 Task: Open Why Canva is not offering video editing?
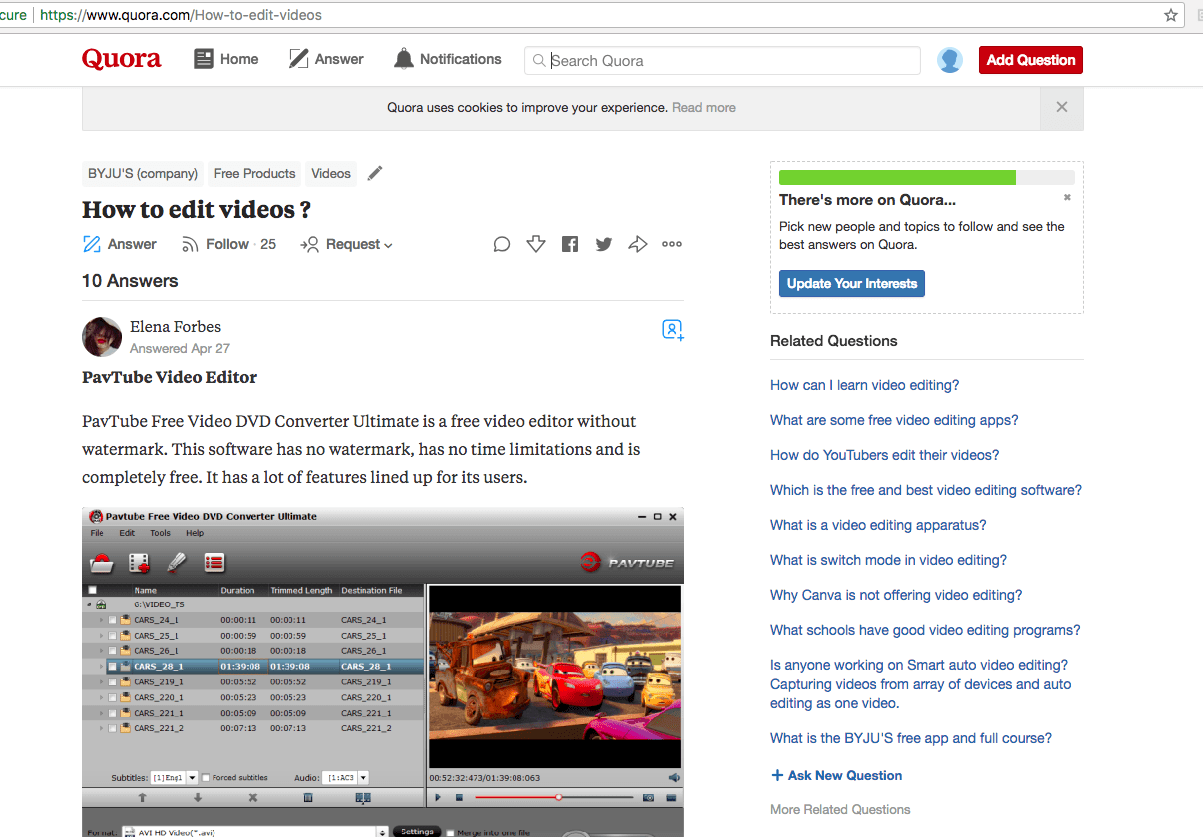896,595
